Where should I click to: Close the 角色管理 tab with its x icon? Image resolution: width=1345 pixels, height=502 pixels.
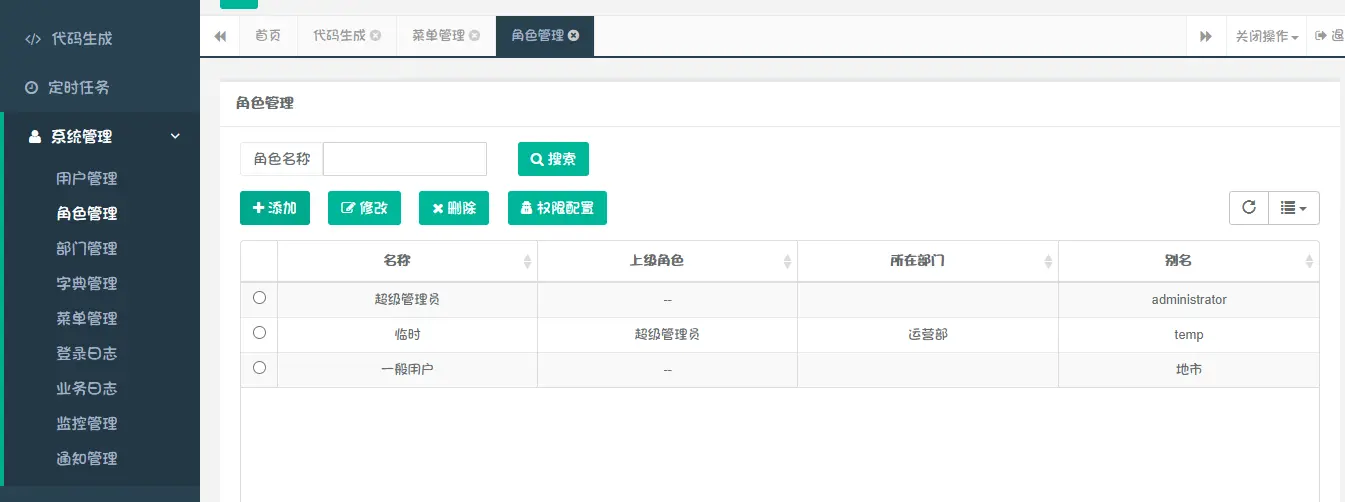pyautogui.click(x=573, y=36)
